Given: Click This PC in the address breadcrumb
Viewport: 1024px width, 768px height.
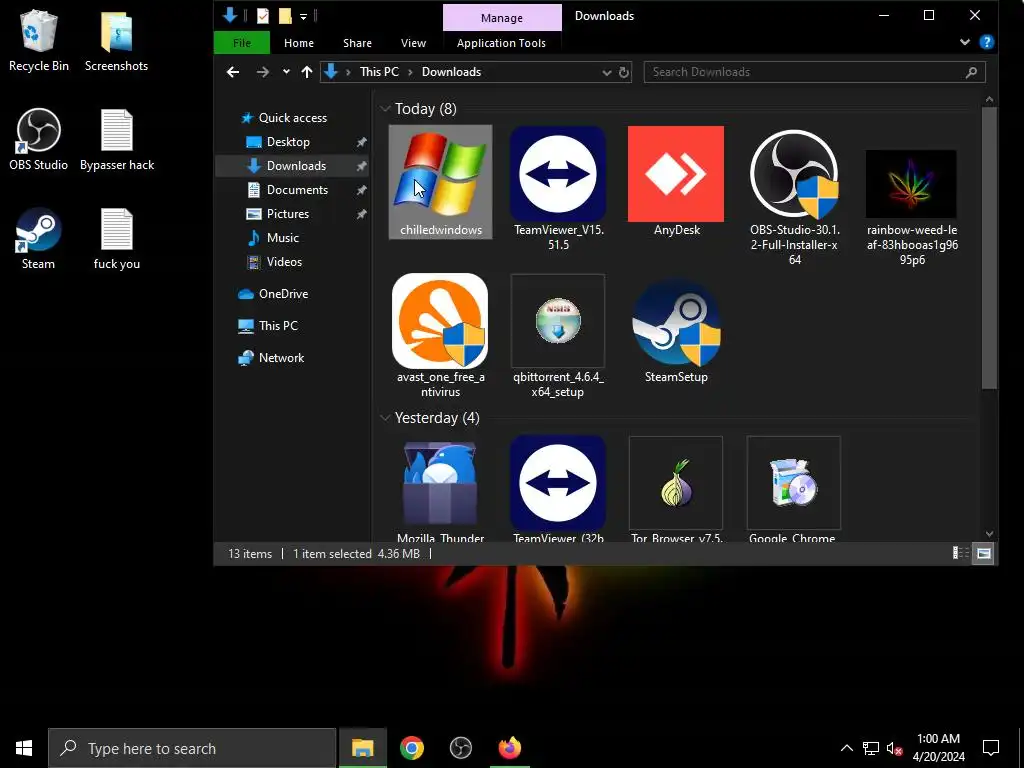Looking at the screenshot, I should pyautogui.click(x=379, y=72).
